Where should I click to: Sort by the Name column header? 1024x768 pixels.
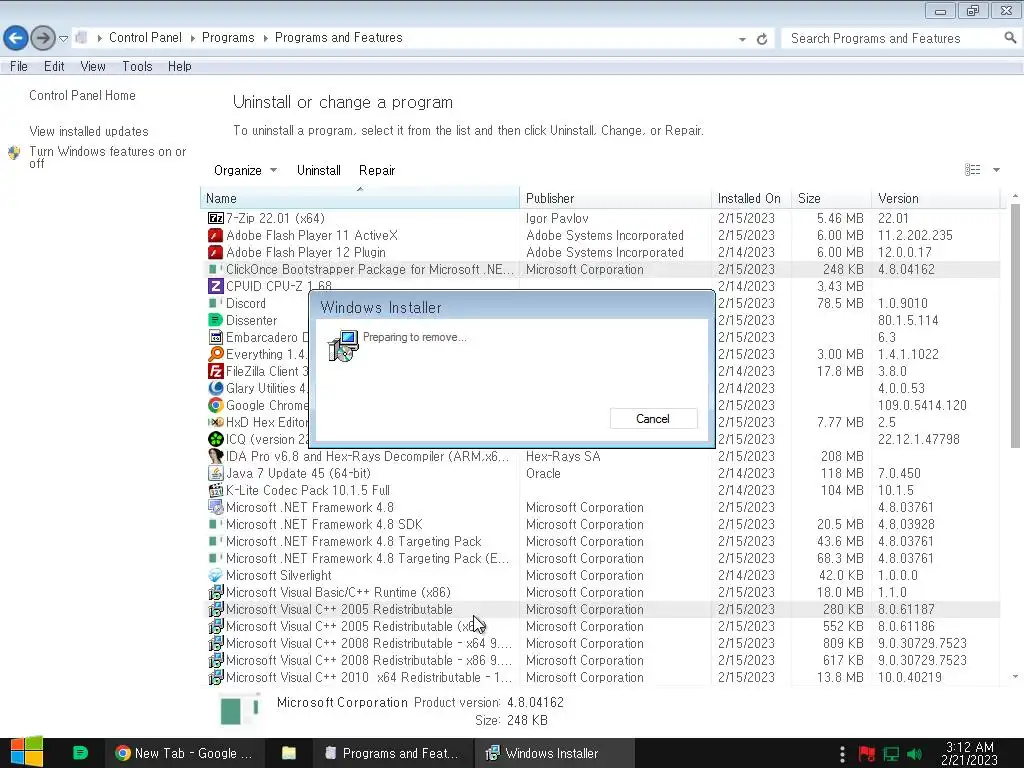point(360,198)
